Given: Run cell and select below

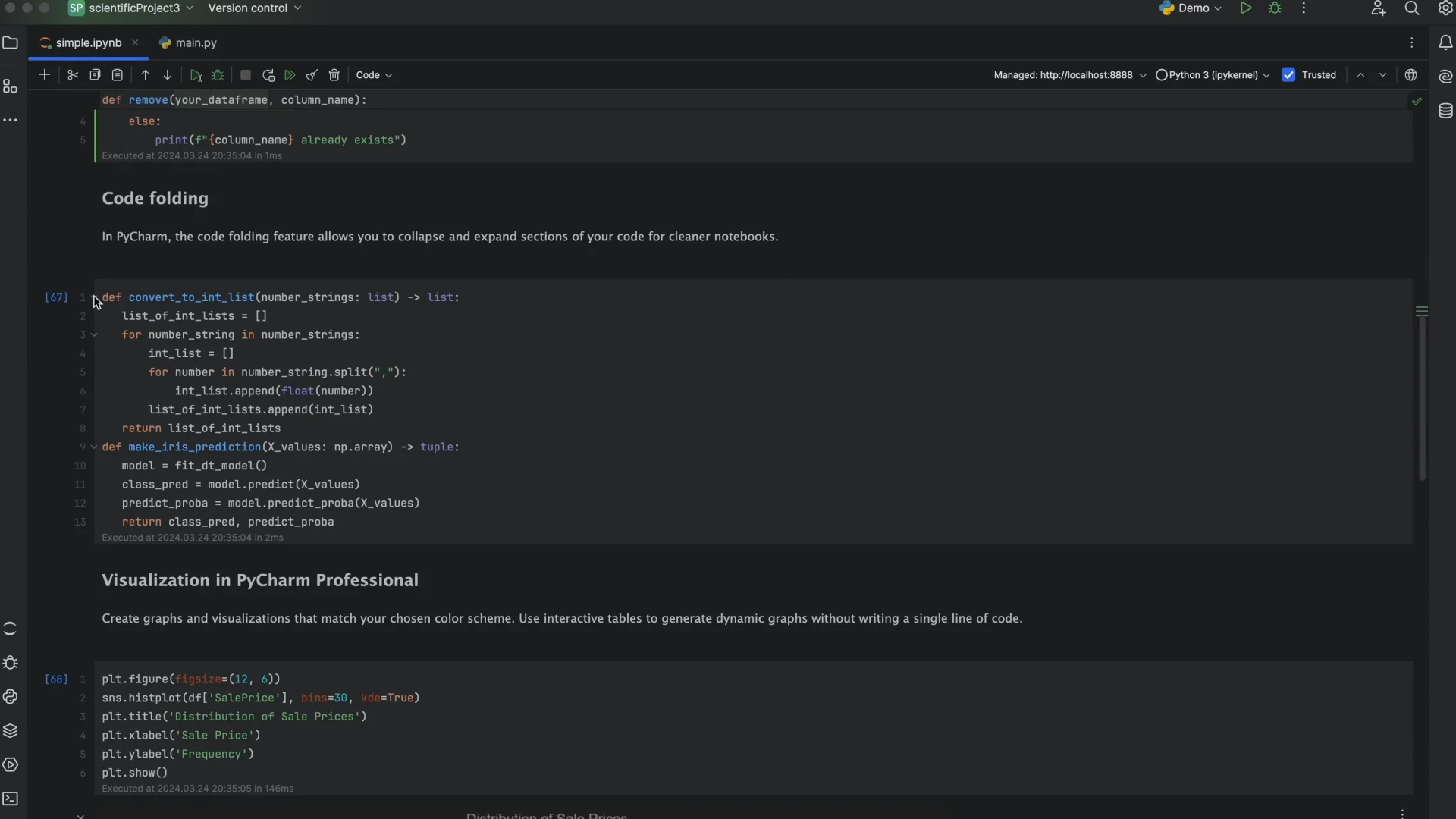Looking at the screenshot, I should pyautogui.click(x=196, y=75).
